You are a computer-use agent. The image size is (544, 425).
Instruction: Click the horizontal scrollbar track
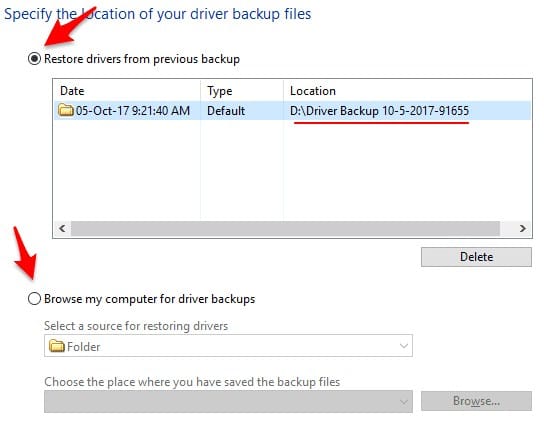click(x=285, y=228)
